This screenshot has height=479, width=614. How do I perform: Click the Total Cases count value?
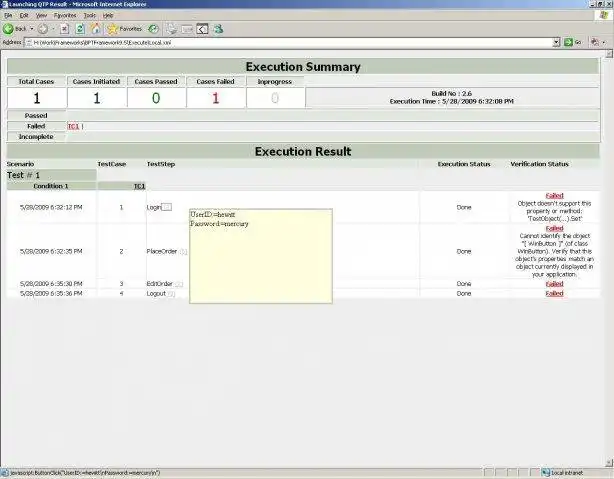[x=36, y=98]
